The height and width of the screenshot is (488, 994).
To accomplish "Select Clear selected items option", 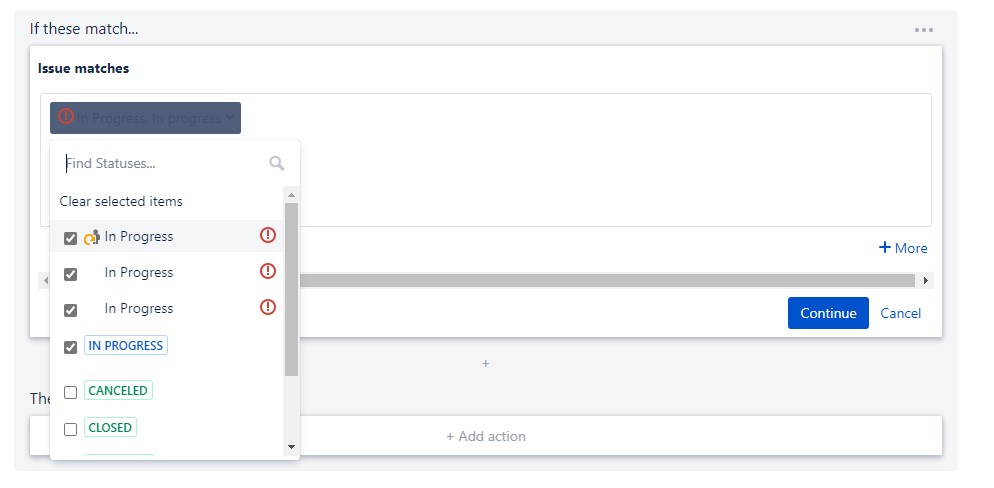I will (x=121, y=202).
